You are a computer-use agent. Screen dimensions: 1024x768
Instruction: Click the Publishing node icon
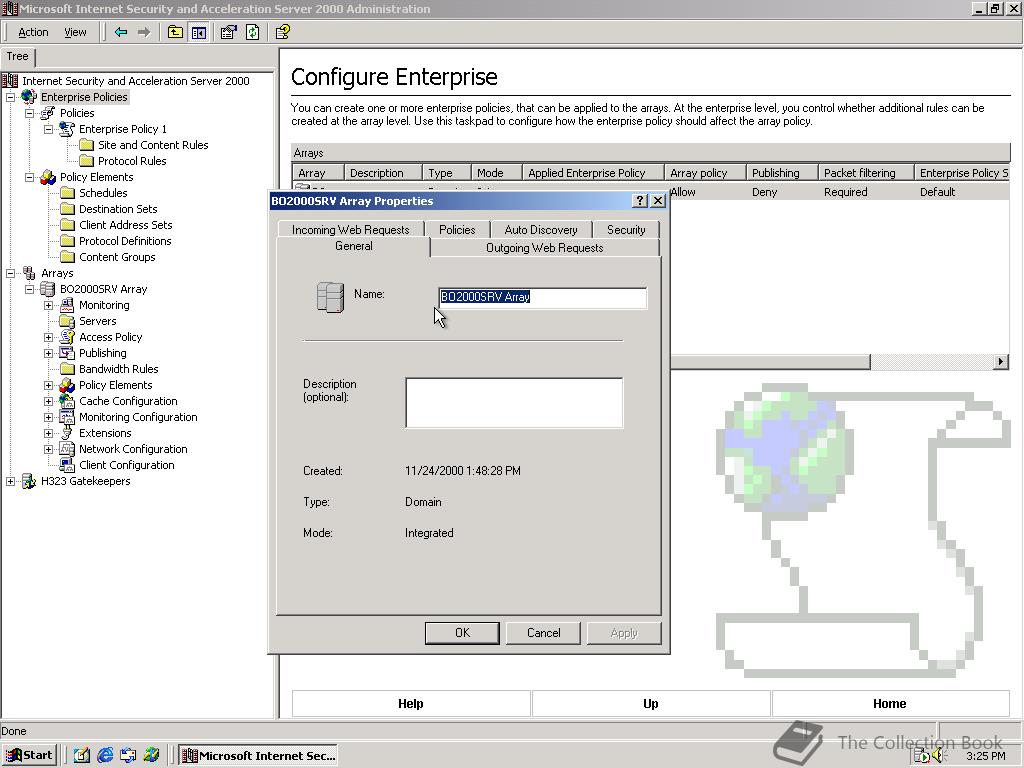67,353
